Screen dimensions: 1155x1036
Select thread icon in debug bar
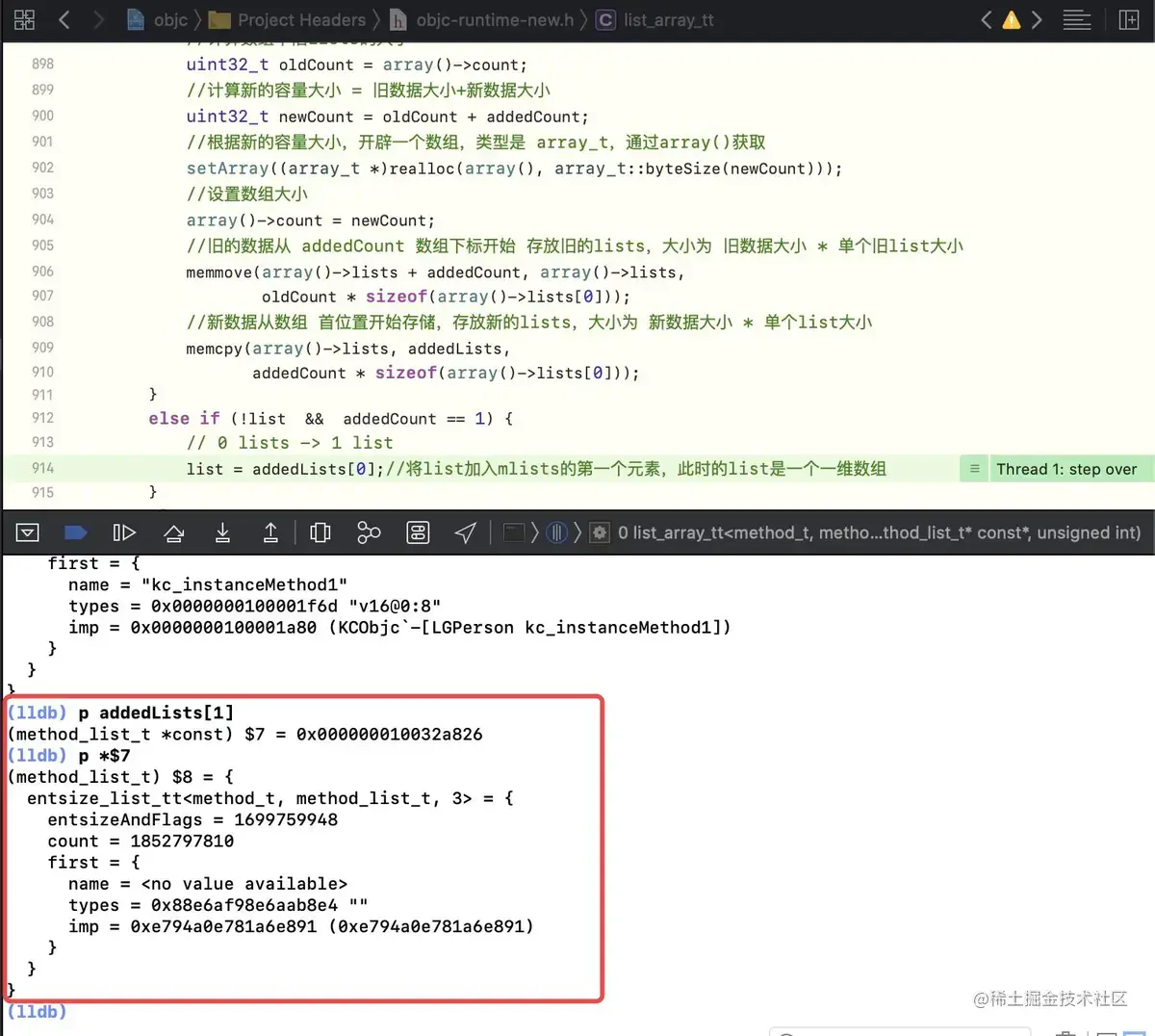pos(557,532)
